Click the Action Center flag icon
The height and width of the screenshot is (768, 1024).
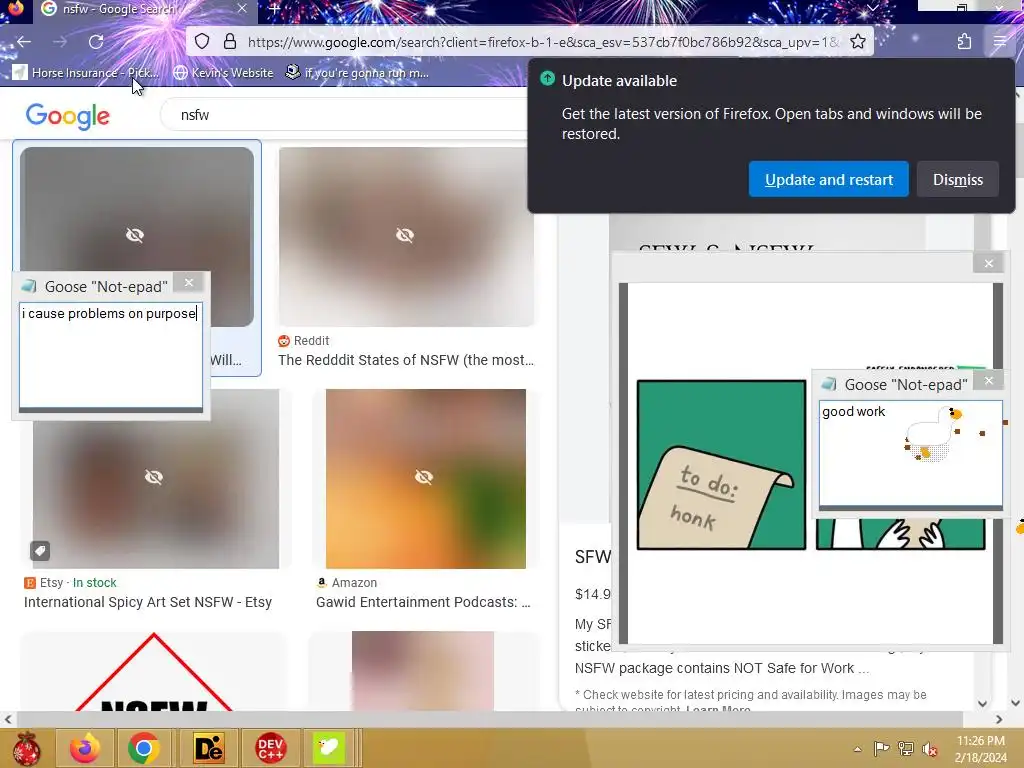click(x=882, y=748)
